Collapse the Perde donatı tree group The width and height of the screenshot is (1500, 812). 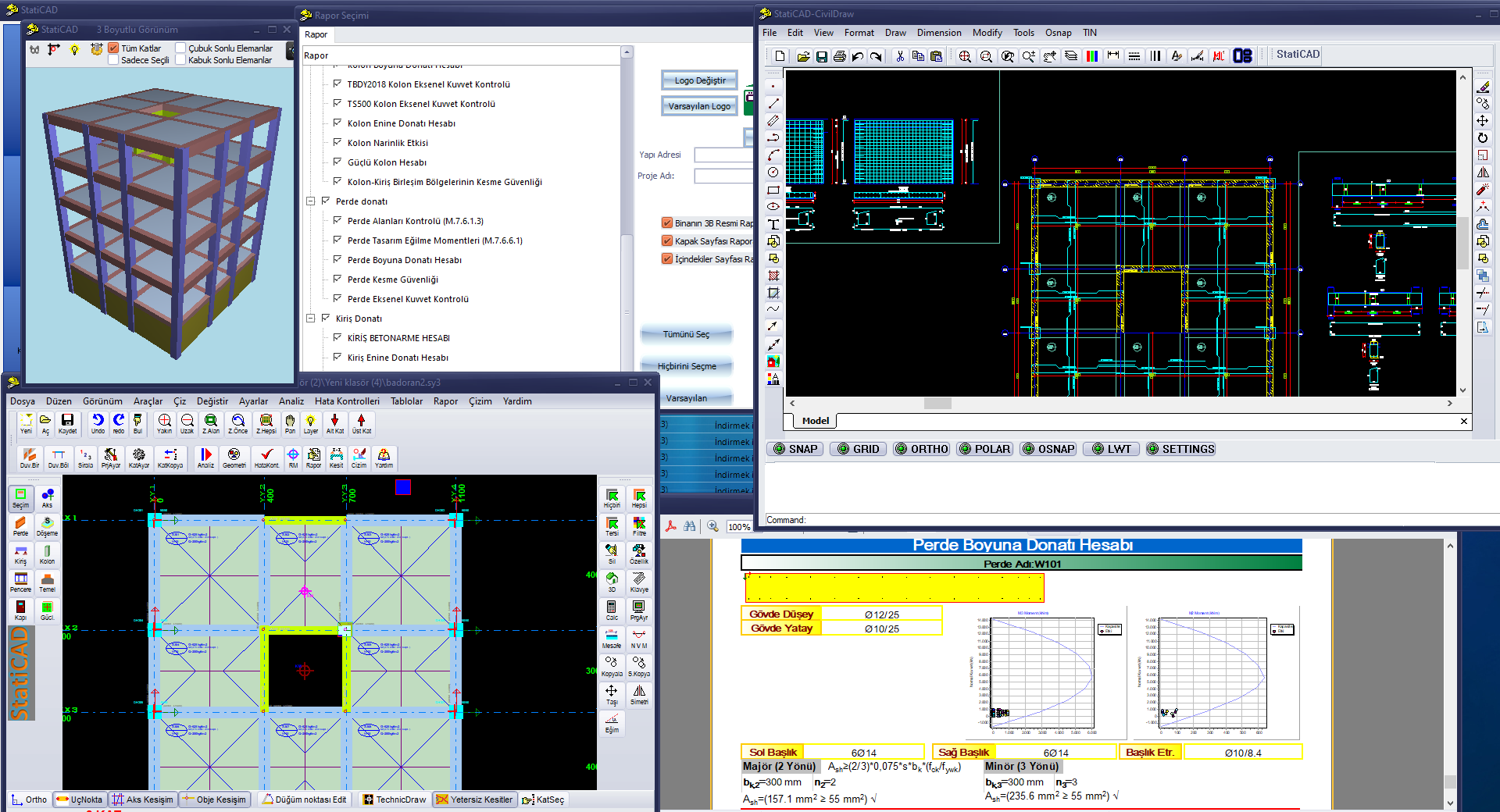pos(310,201)
